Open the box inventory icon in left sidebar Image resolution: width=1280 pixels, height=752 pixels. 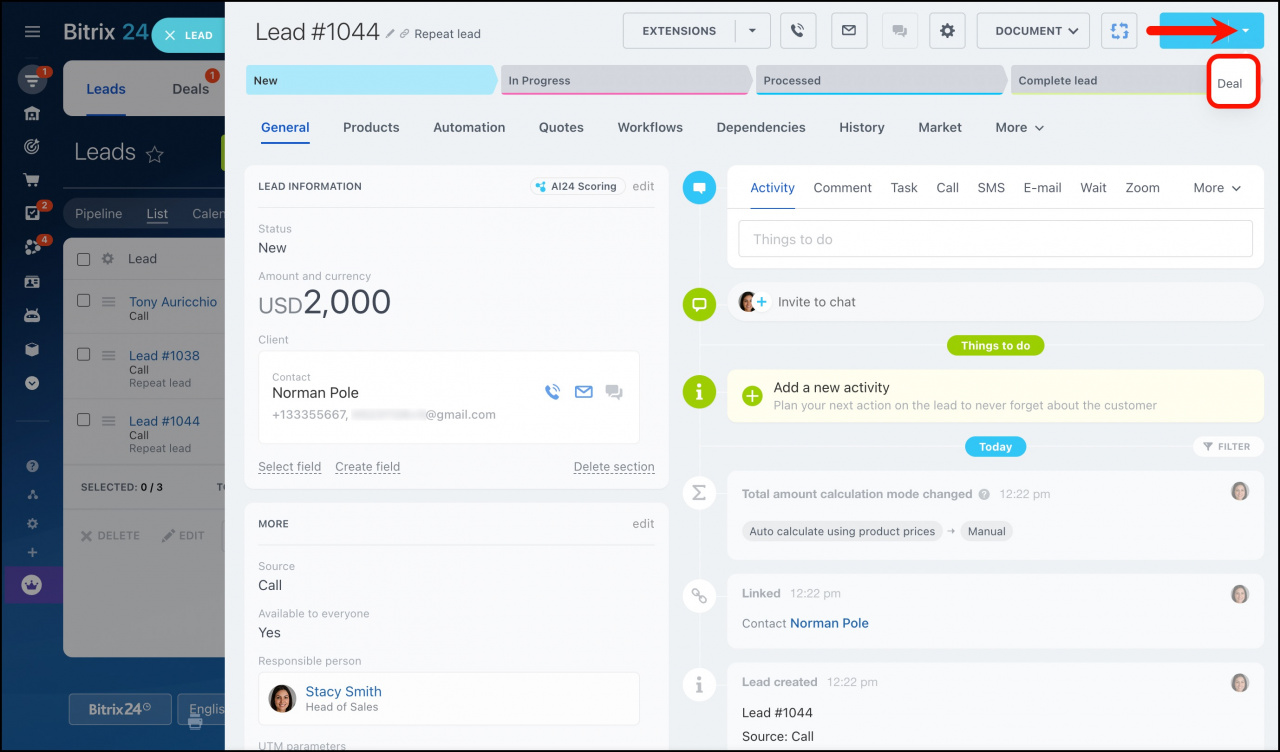pos(32,349)
